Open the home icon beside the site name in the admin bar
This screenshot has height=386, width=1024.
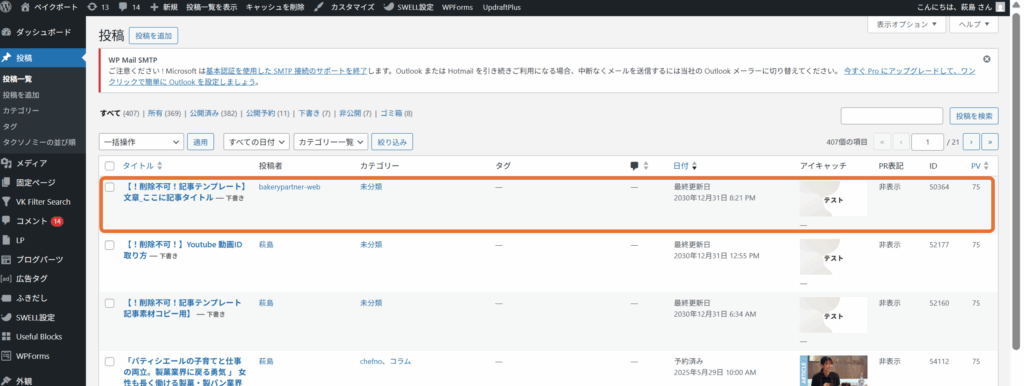coord(25,7)
